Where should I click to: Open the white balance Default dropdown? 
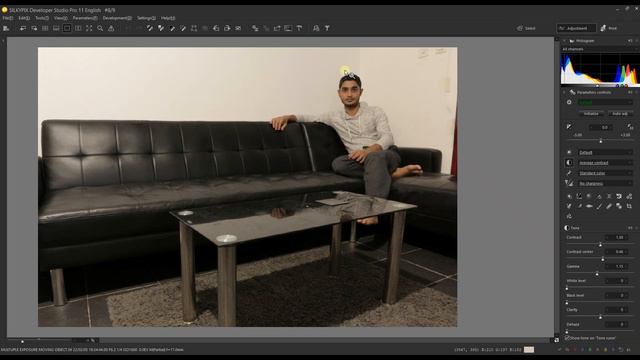coord(605,152)
